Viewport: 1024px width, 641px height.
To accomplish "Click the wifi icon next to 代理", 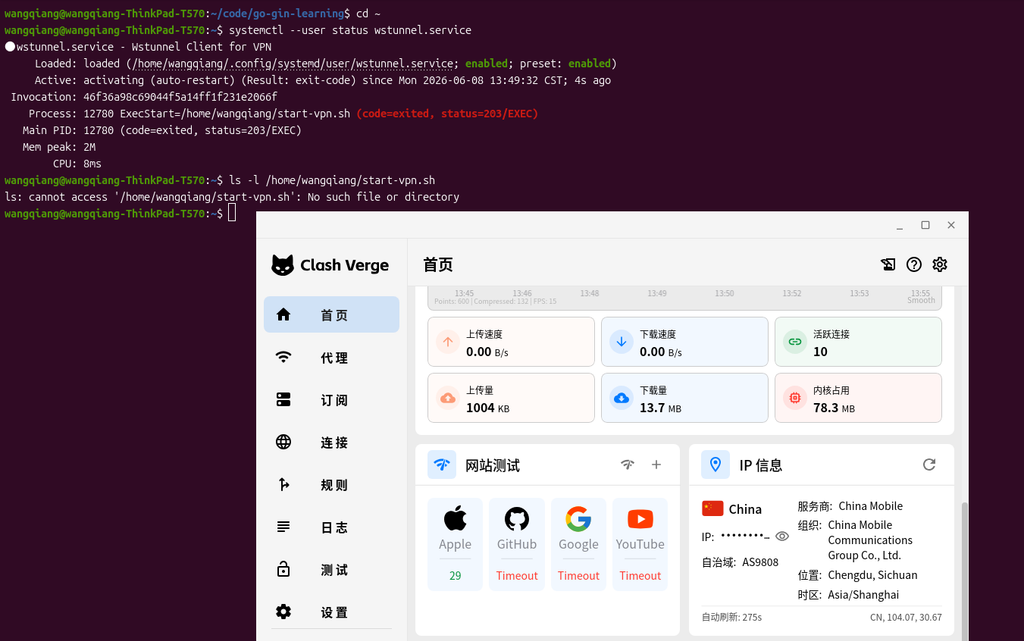I will pyautogui.click(x=283, y=357).
